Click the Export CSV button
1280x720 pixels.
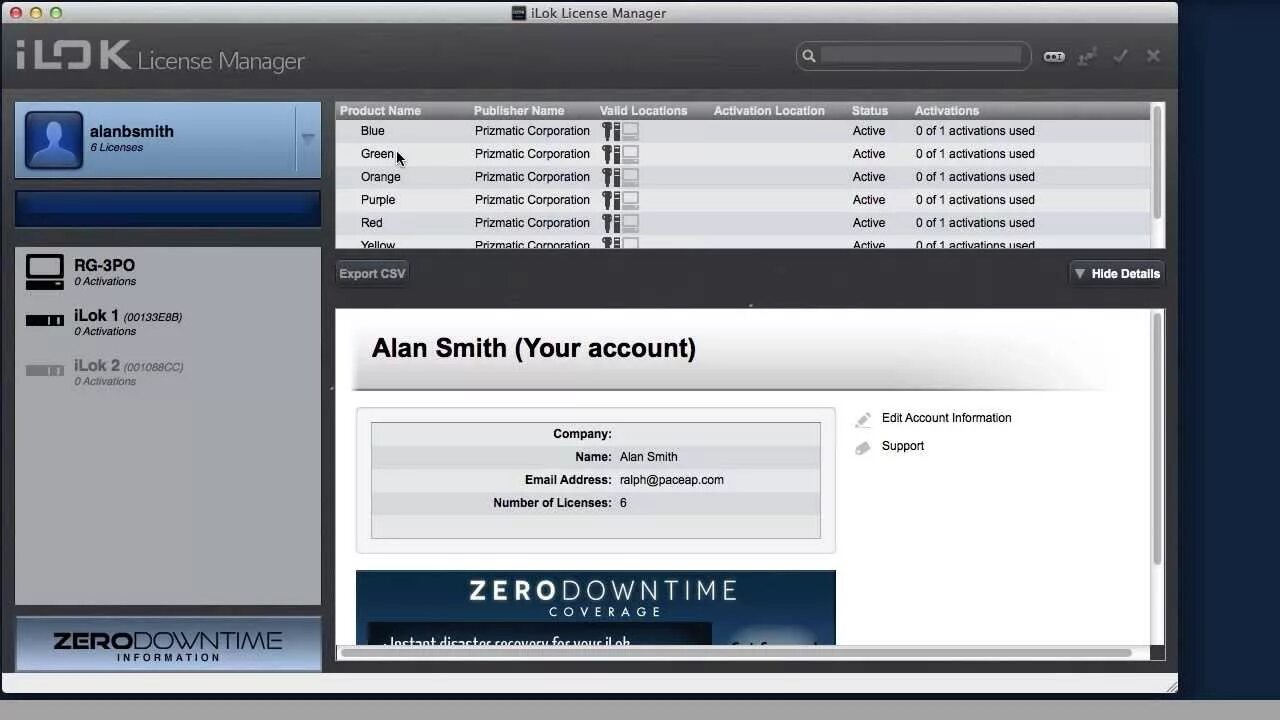372,274
